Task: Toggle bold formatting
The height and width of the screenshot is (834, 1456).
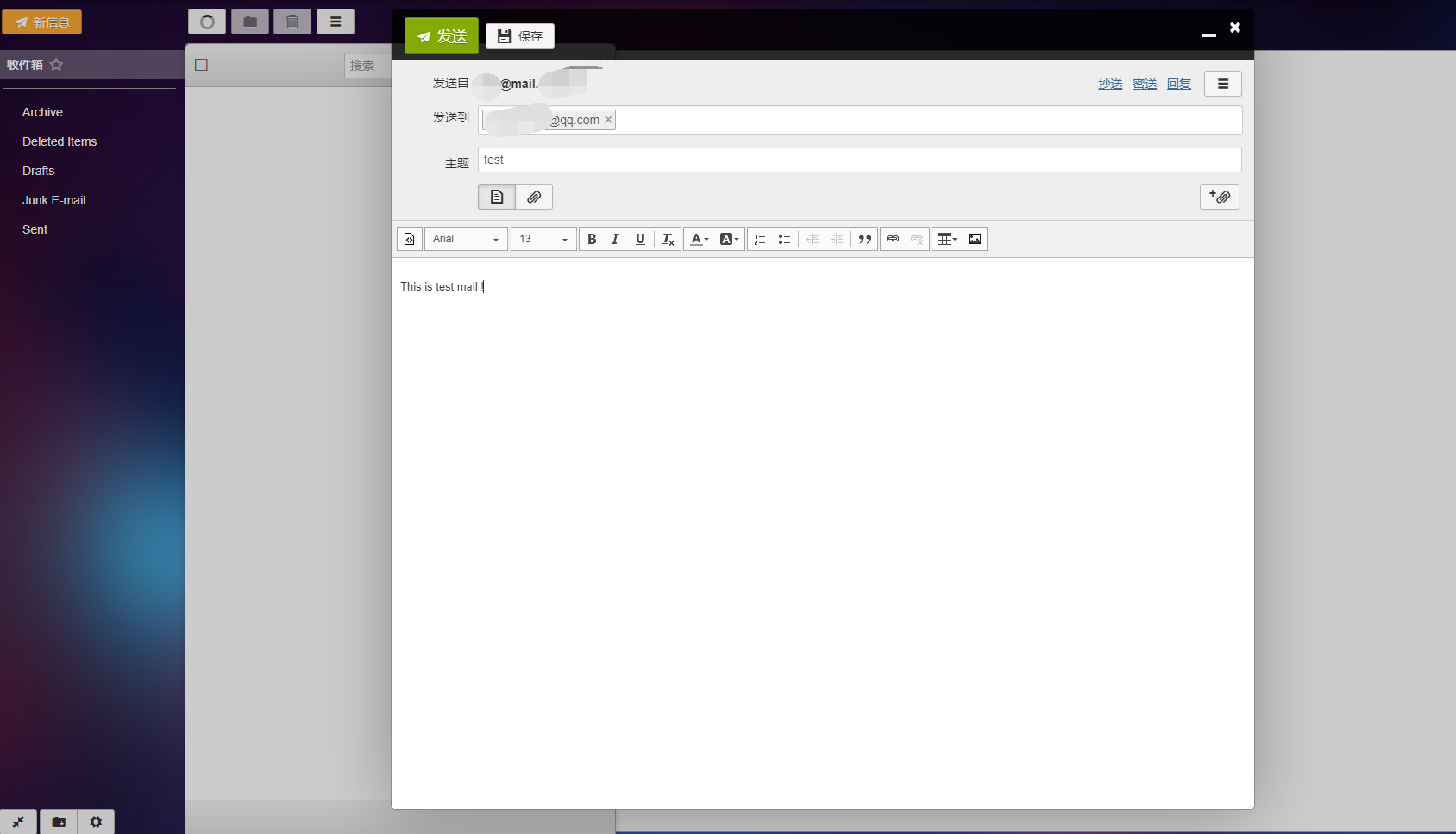Action: (x=592, y=239)
